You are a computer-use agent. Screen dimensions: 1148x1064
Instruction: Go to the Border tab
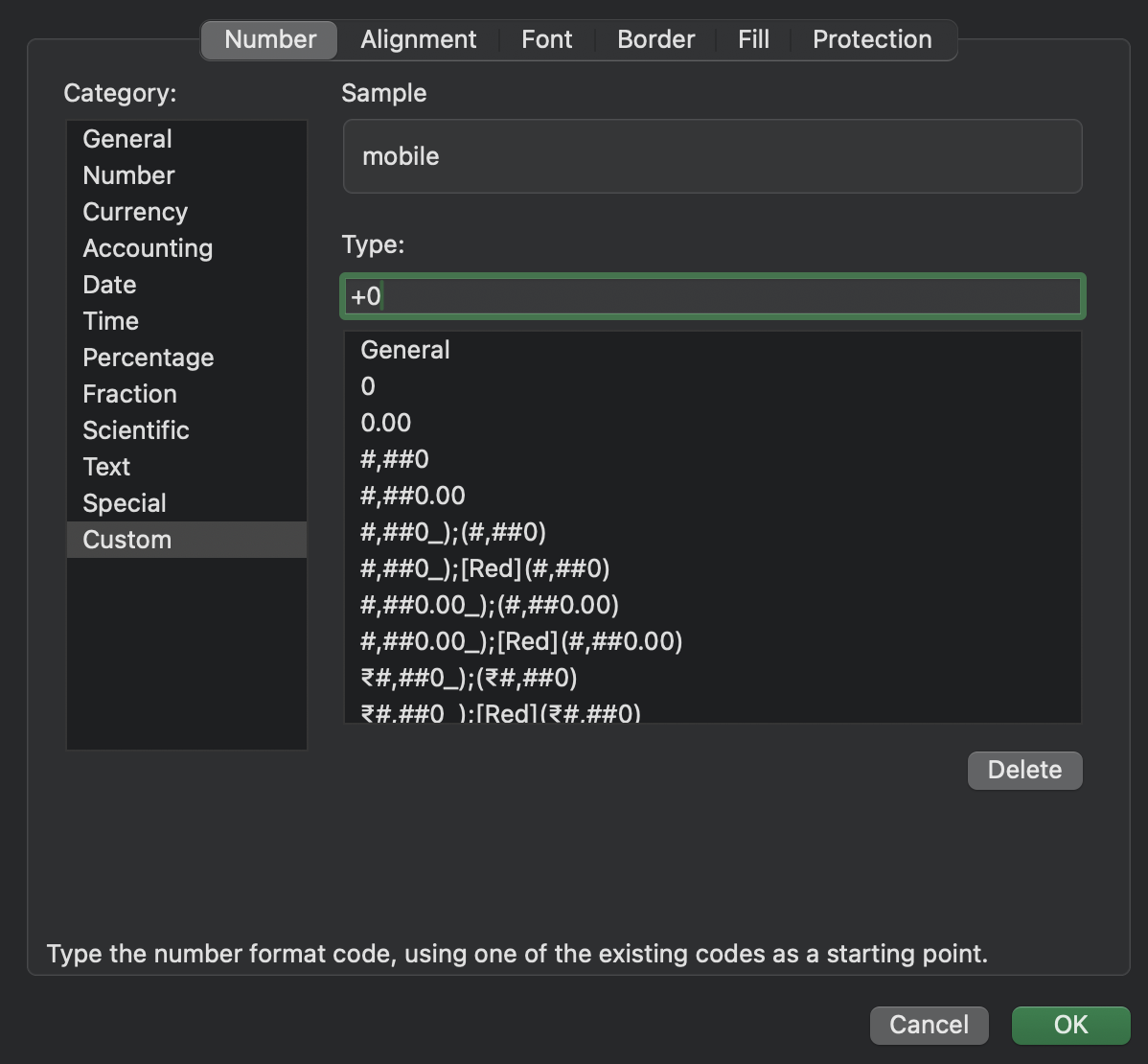pos(656,39)
